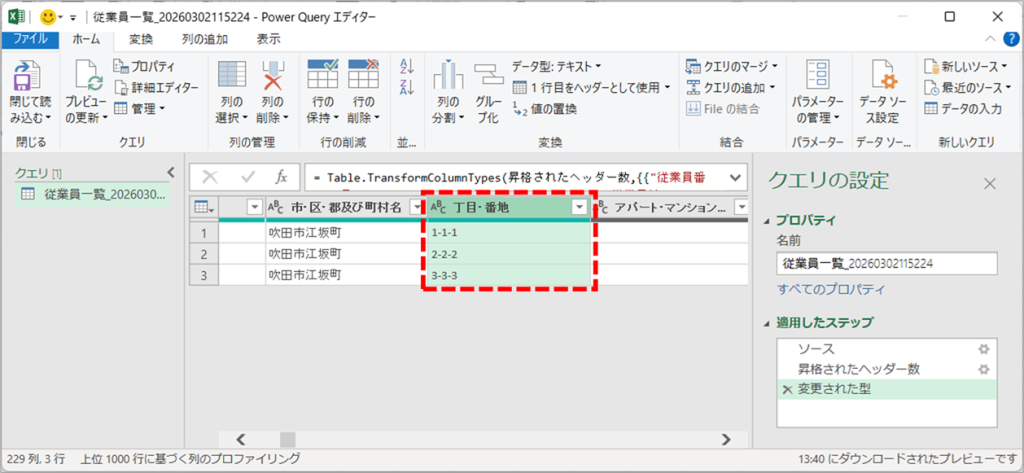Switch to the 表示 tab
This screenshot has height=473, width=1024.
tap(269, 39)
